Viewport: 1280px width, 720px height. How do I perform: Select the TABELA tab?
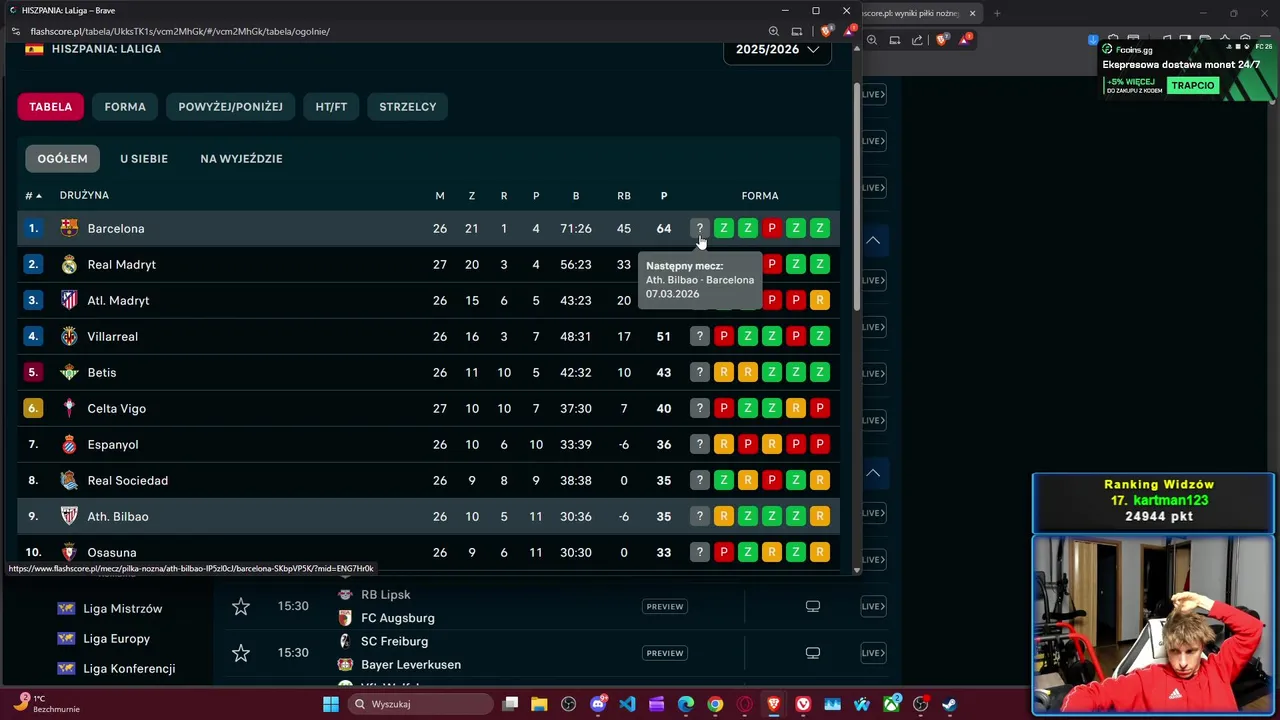coord(50,106)
